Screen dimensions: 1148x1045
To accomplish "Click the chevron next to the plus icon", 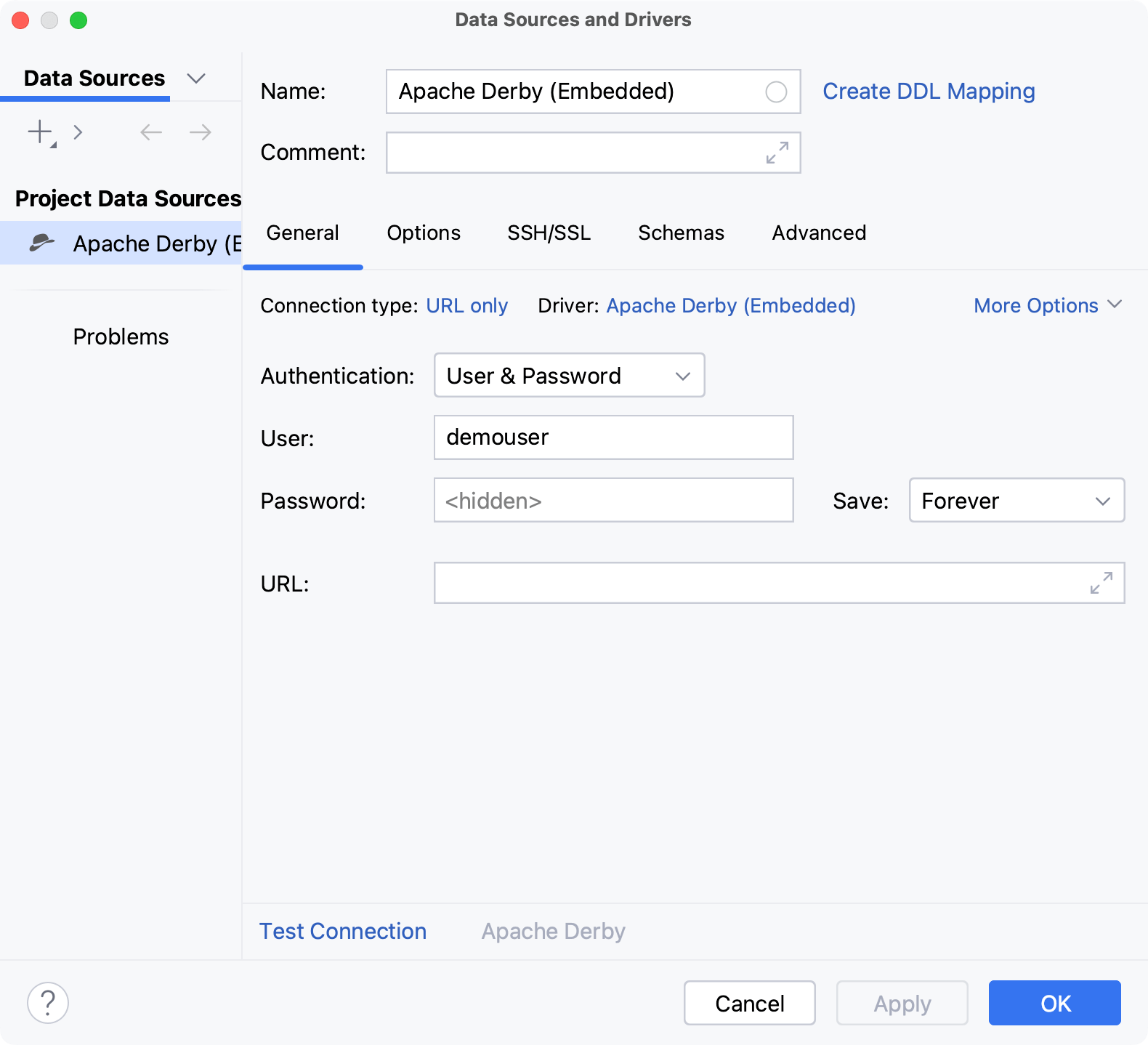I will click(78, 132).
